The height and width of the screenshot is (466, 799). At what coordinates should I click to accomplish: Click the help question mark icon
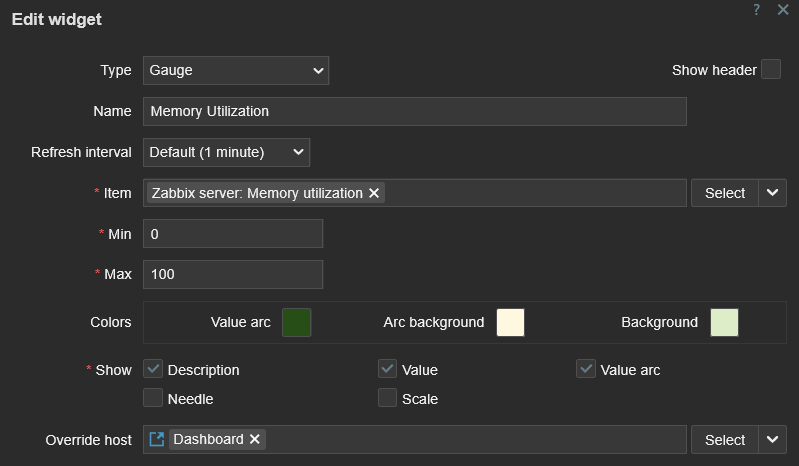(x=757, y=9)
